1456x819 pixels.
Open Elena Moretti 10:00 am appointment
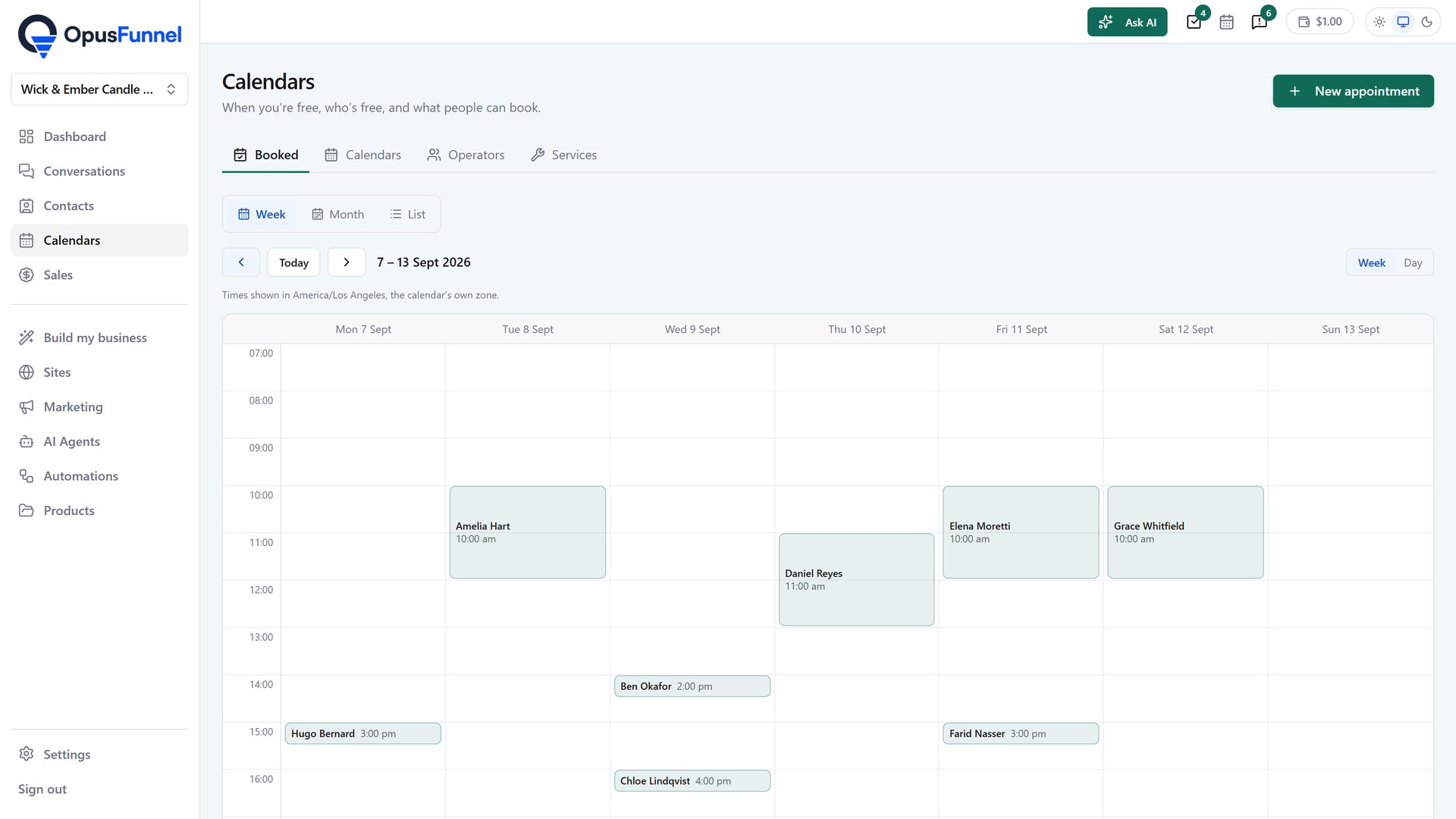point(1021,532)
